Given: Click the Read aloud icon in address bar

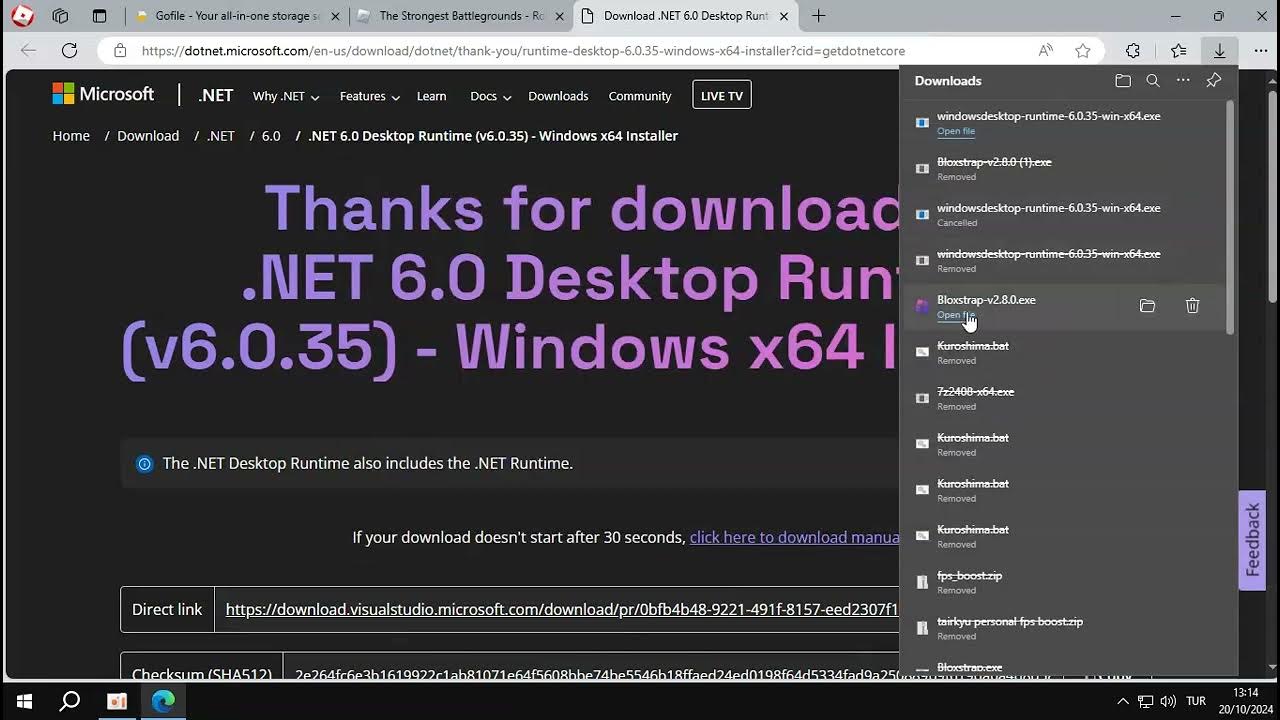Looking at the screenshot, I should point(1045,51).
